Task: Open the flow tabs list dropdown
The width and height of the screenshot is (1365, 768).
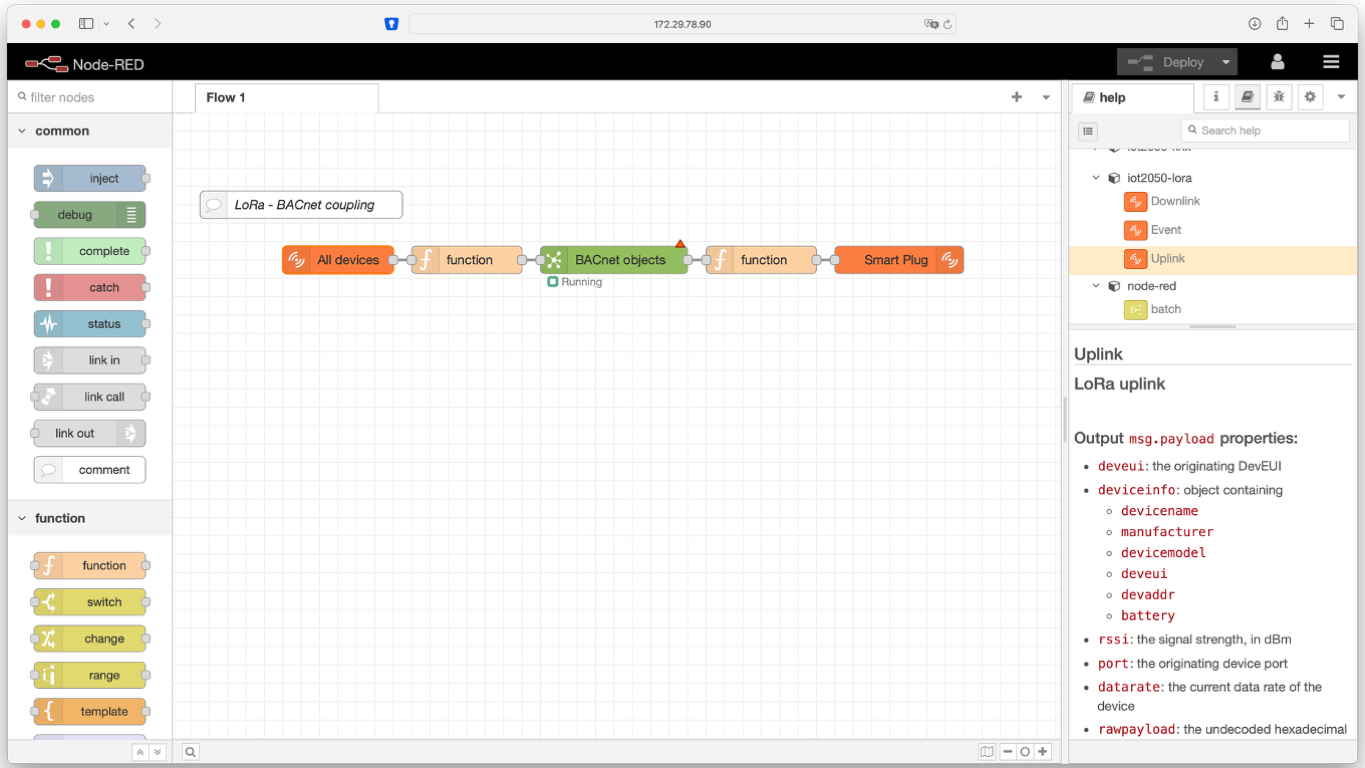Action: coord(1046,97)
